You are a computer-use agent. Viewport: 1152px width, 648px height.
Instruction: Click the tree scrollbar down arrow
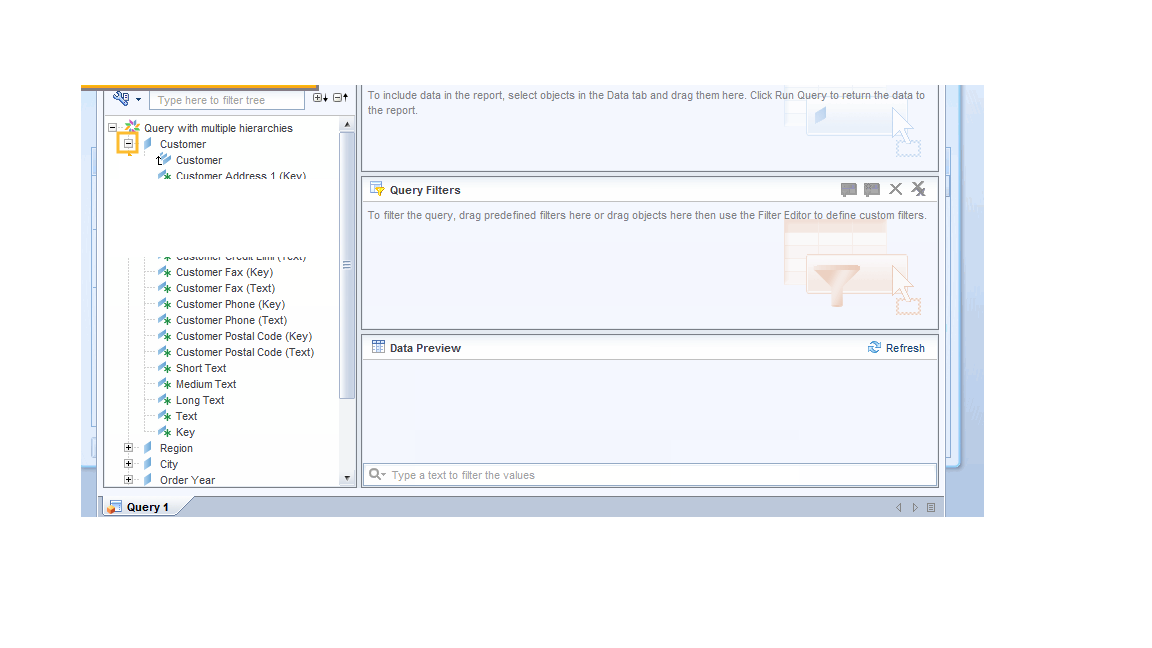347,477
